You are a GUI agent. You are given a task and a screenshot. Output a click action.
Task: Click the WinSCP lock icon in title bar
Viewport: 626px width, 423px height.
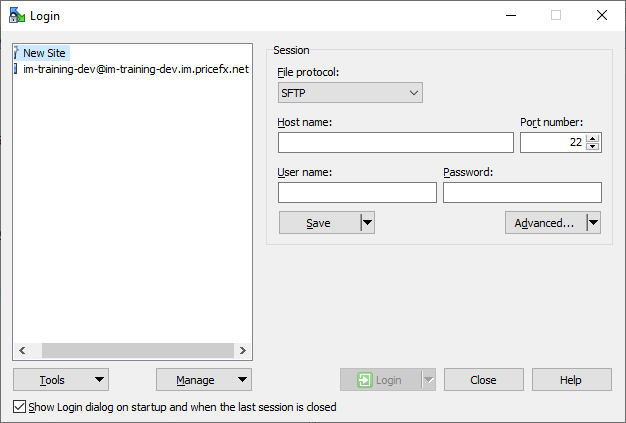[17, 15]
